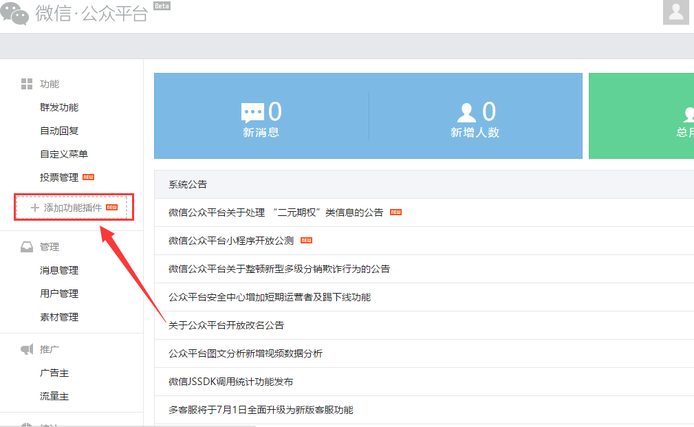Open 自定义菜单 in the sidebar
The height and width of the screenshot is (427, 694).
click(64, 154)
